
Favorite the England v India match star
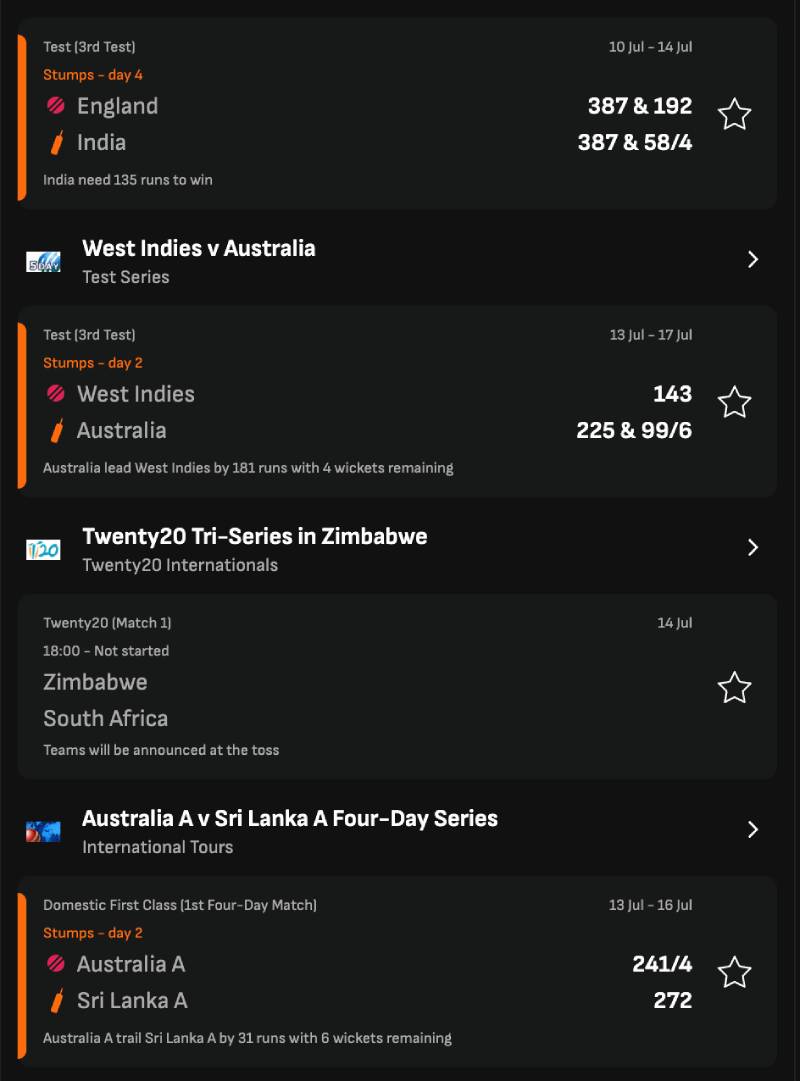734,114
